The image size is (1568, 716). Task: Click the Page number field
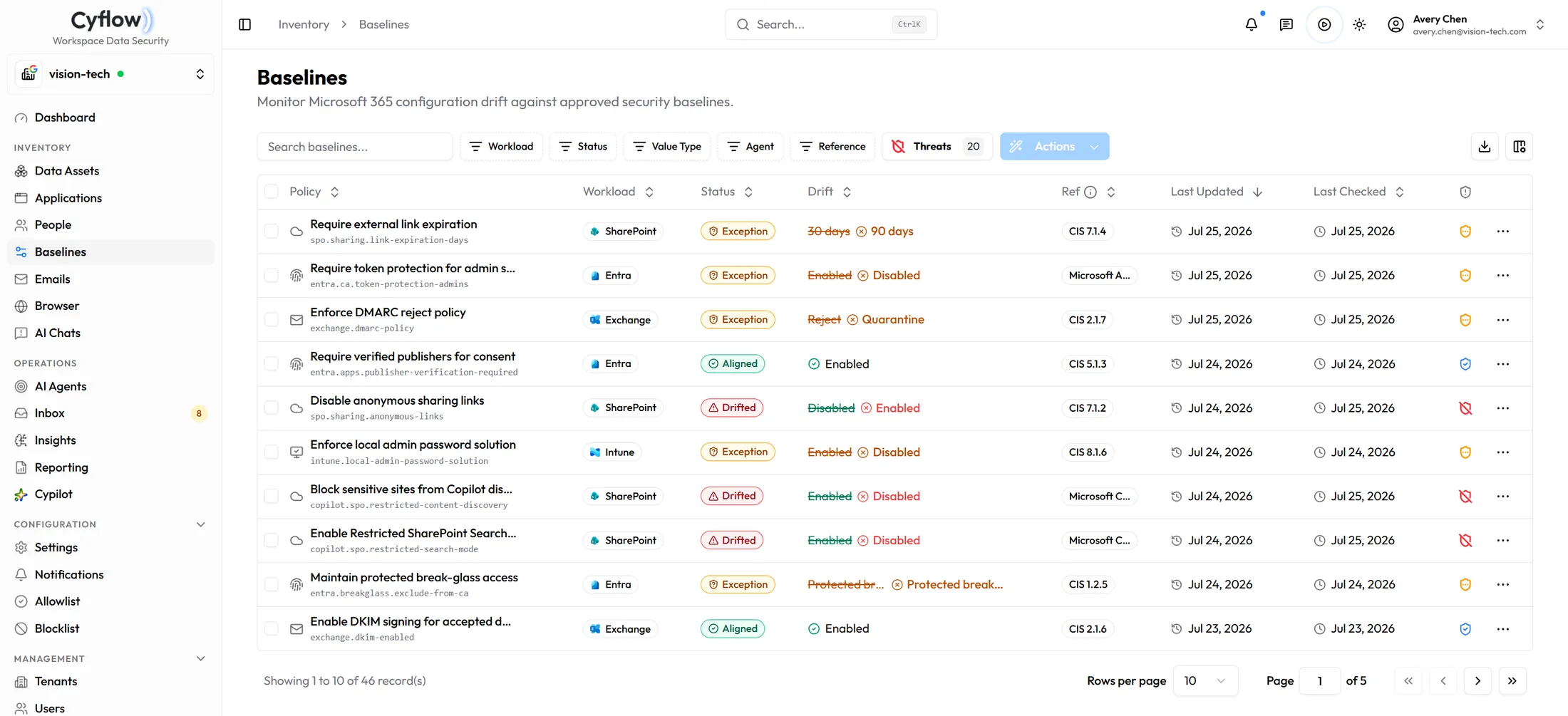1319,680
